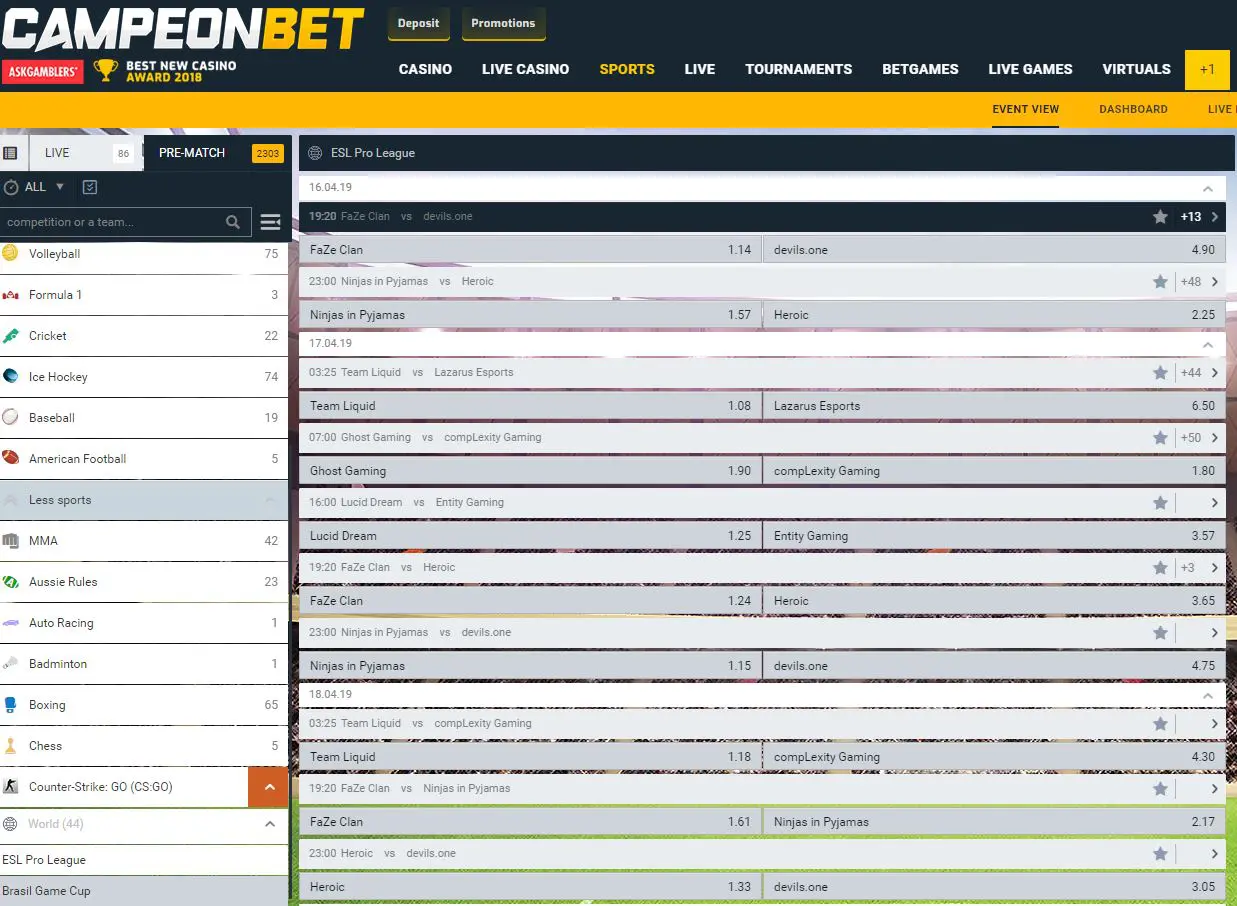Bet on Lazarus Esports at 6.50

pyautogui.click(x=994, y=406)
